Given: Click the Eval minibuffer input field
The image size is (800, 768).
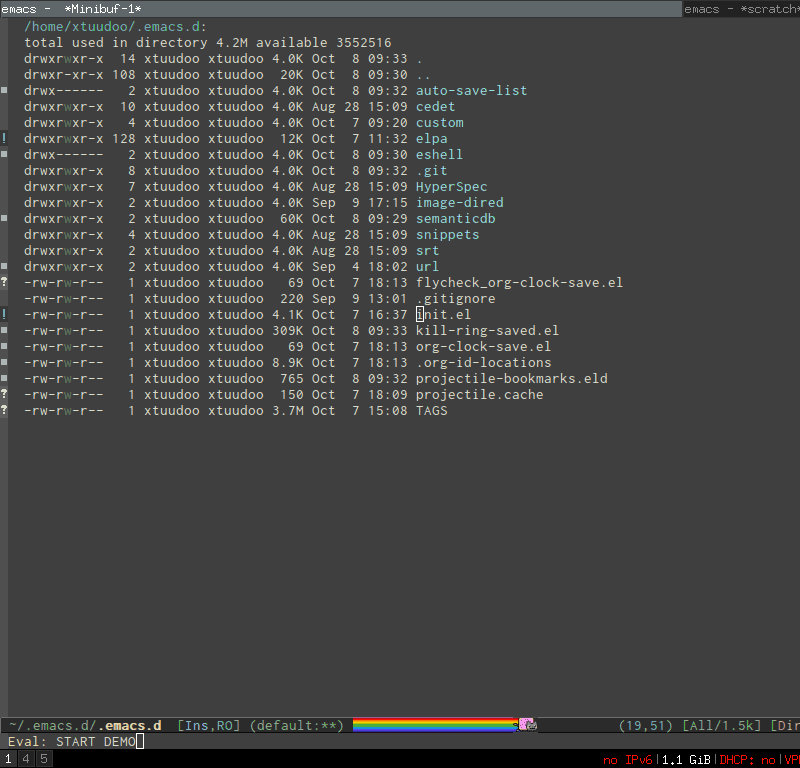Looking at the screenshot, I should (400, 741).
